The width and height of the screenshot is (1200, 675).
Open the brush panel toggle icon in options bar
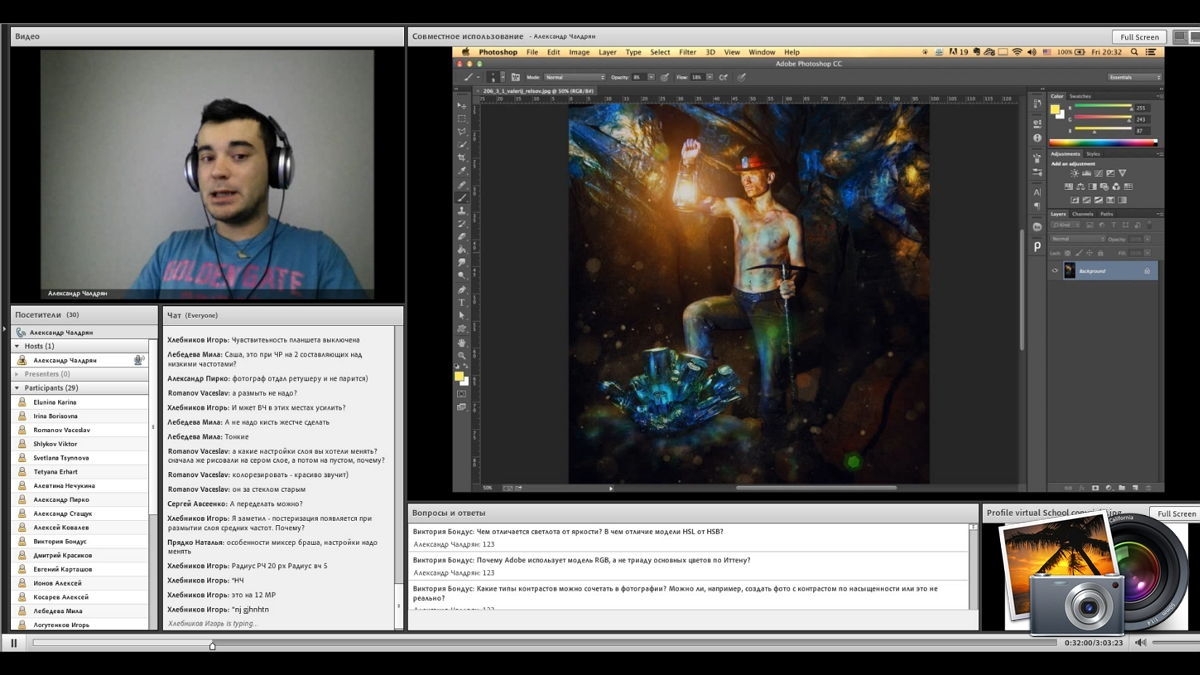point(515,77)
